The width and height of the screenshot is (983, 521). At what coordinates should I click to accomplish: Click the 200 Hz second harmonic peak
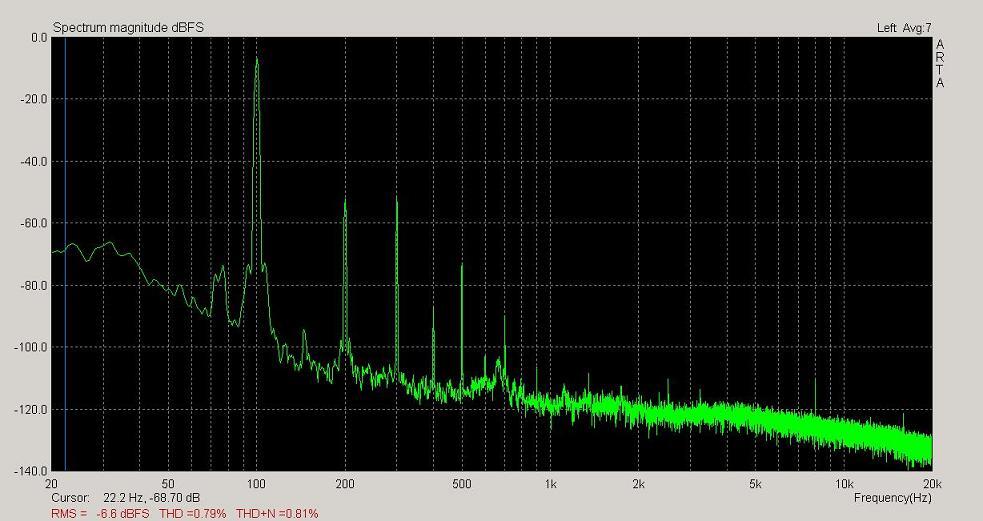tap(346, 202)
